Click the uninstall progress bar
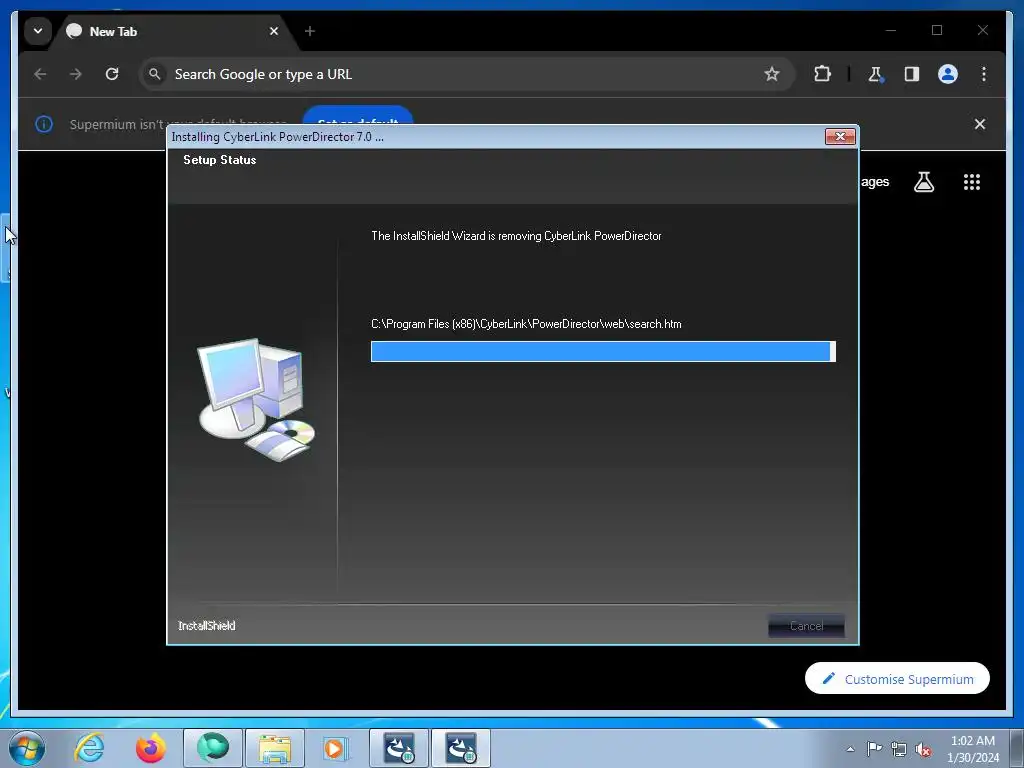This screenshot has width=1024, height=768. tap(603, 351)
